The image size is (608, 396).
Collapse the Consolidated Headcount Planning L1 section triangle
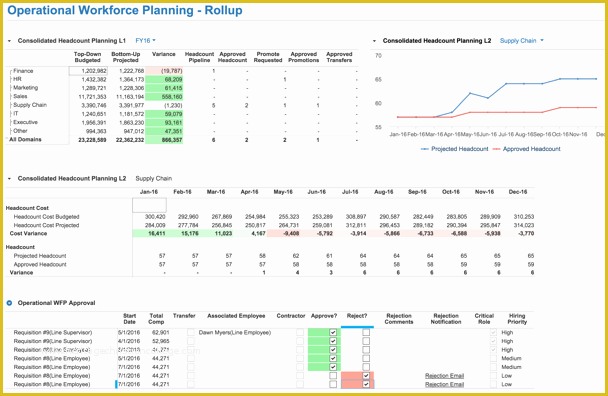[x=9, y=41]
